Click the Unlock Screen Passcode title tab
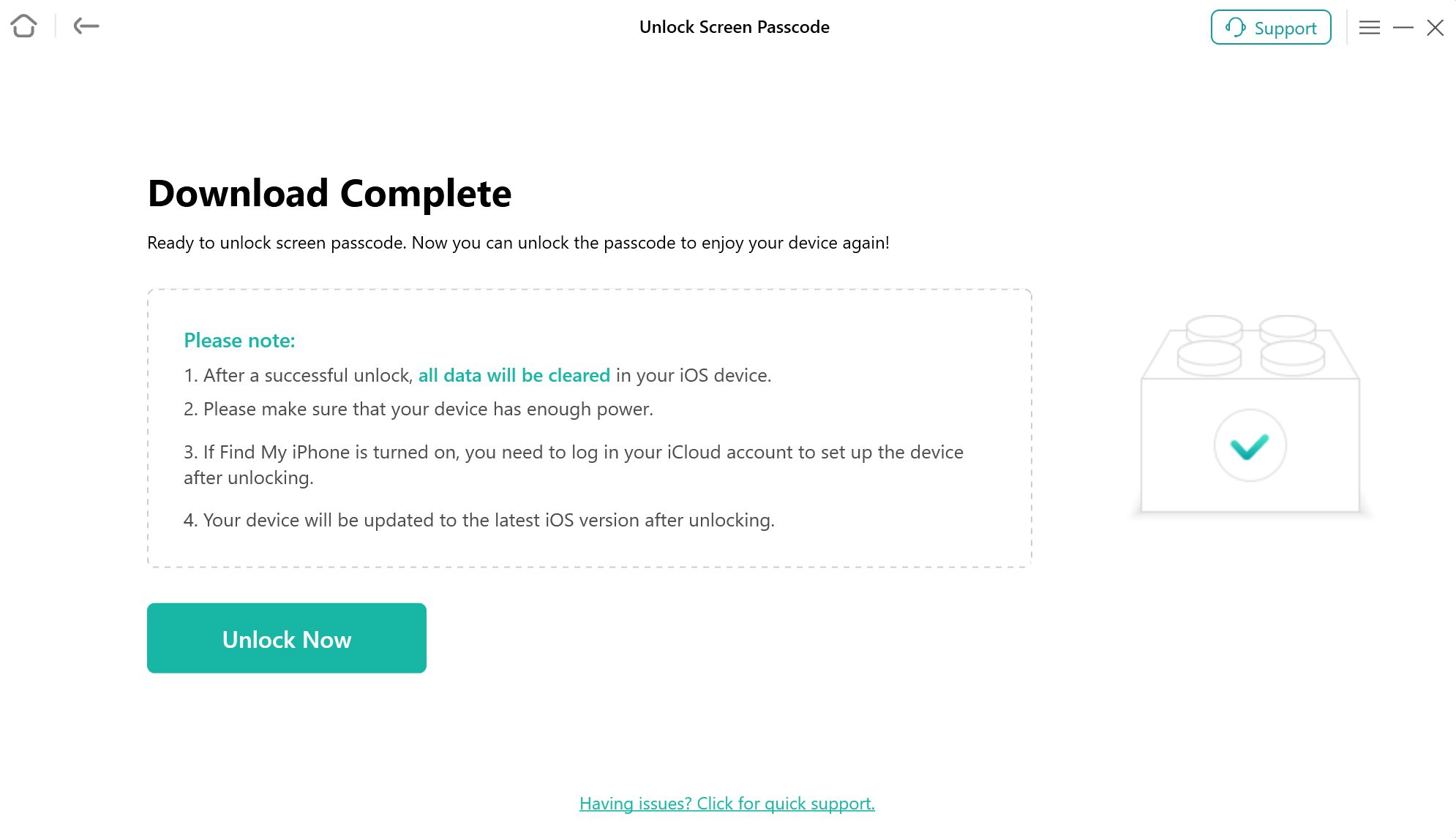1456x838 pixels. (x=735, y=27)
